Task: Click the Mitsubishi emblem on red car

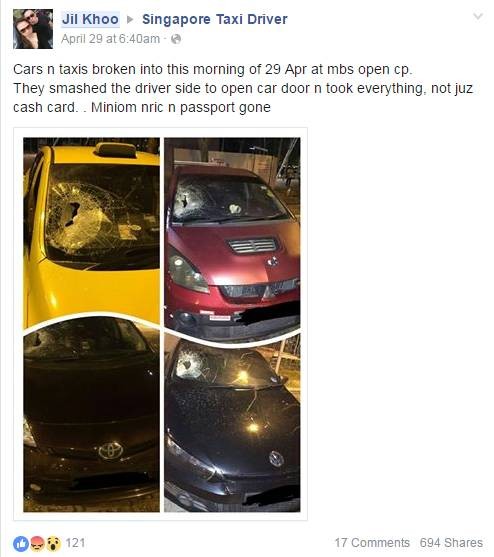Action: tap(272, 262)
